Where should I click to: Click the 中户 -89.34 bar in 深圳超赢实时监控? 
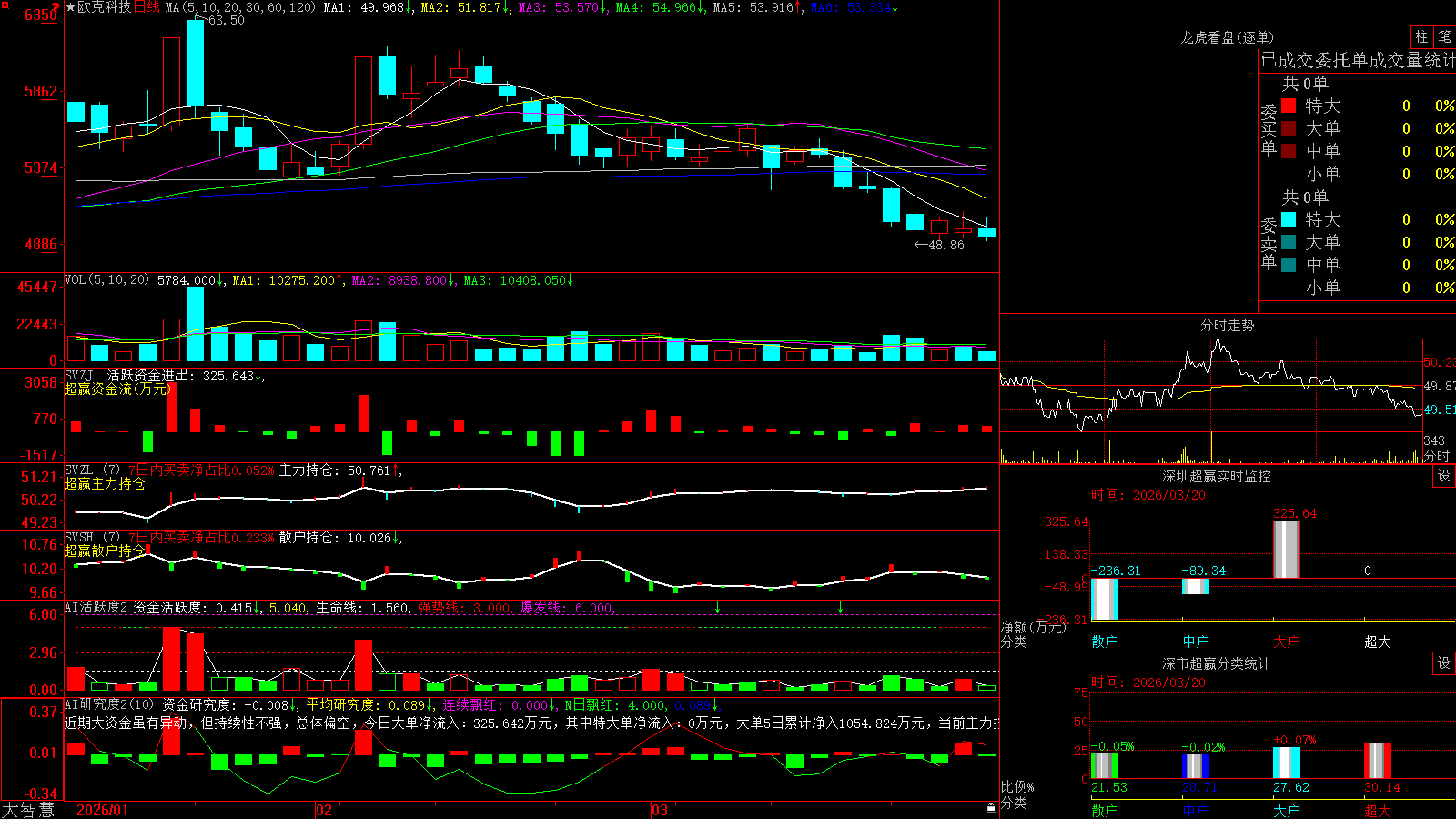[1196, 586]
